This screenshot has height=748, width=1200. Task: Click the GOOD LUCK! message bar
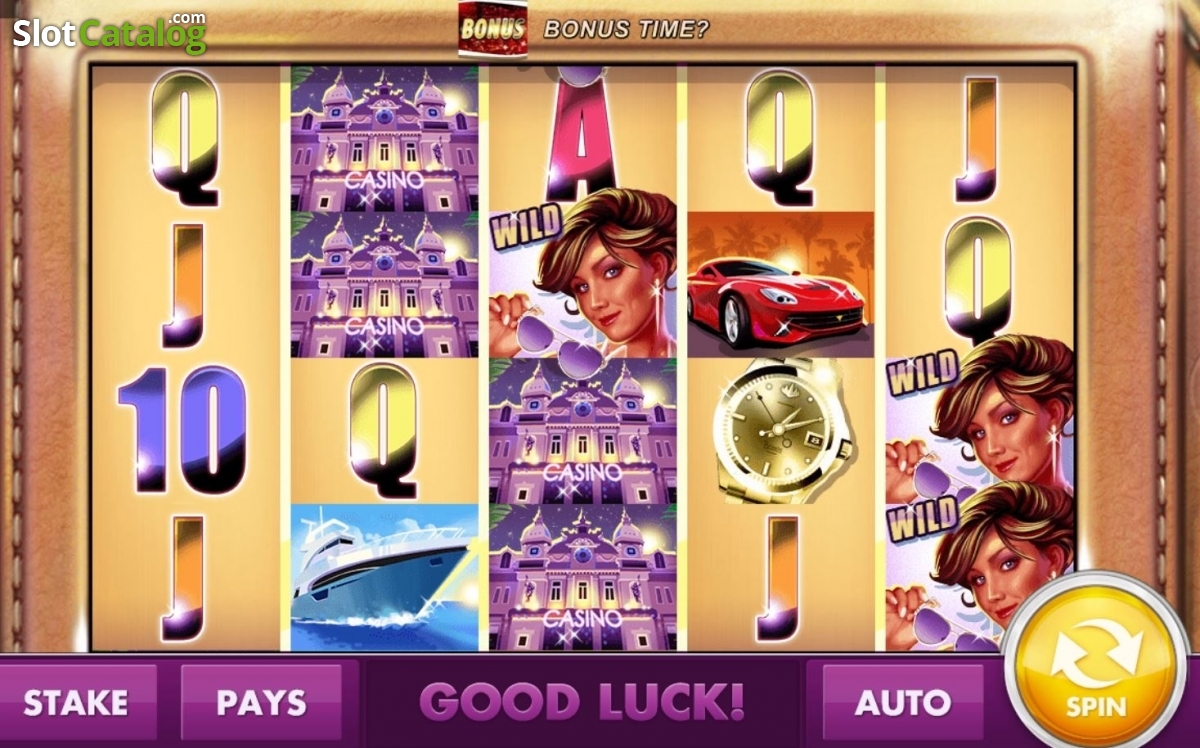[x=582, y=702]
